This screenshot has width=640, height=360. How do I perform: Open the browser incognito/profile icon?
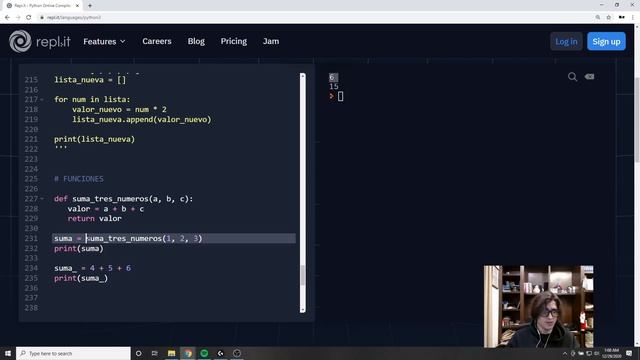click(622, 18)
